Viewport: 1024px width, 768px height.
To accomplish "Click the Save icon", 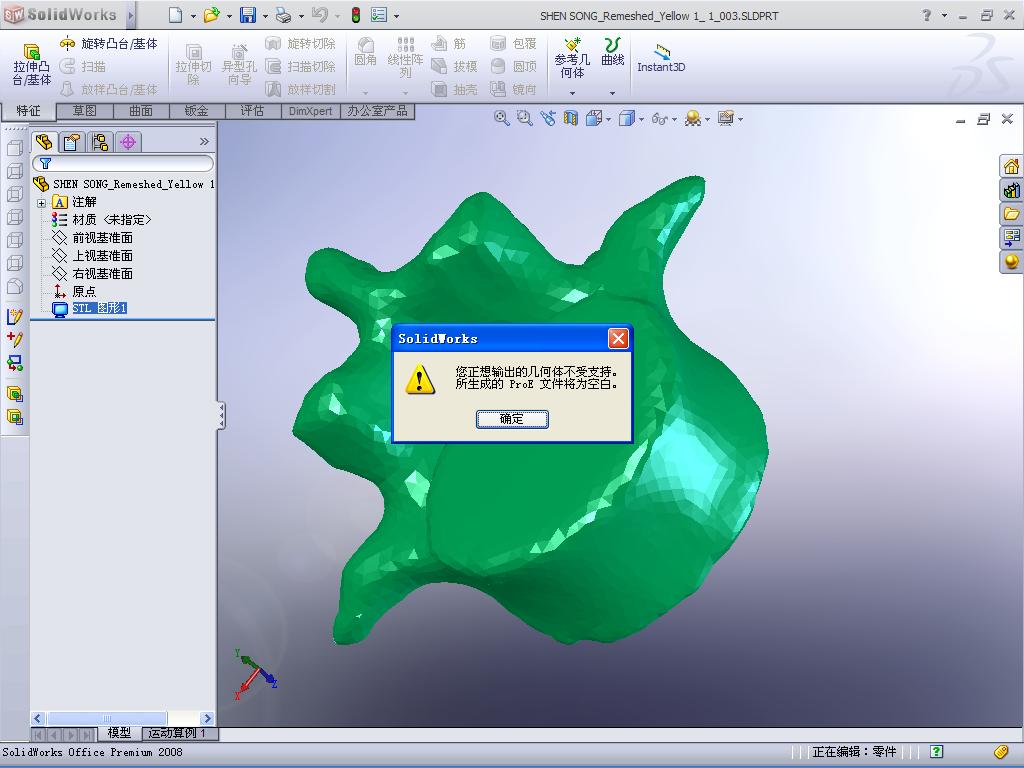I will [x=248, y=15].
